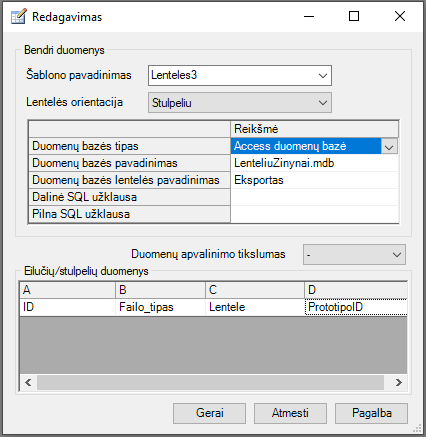Viewport: 426px width, 437px height.
Task: Select the Eksportas table name cell
Action: point(314,180)
